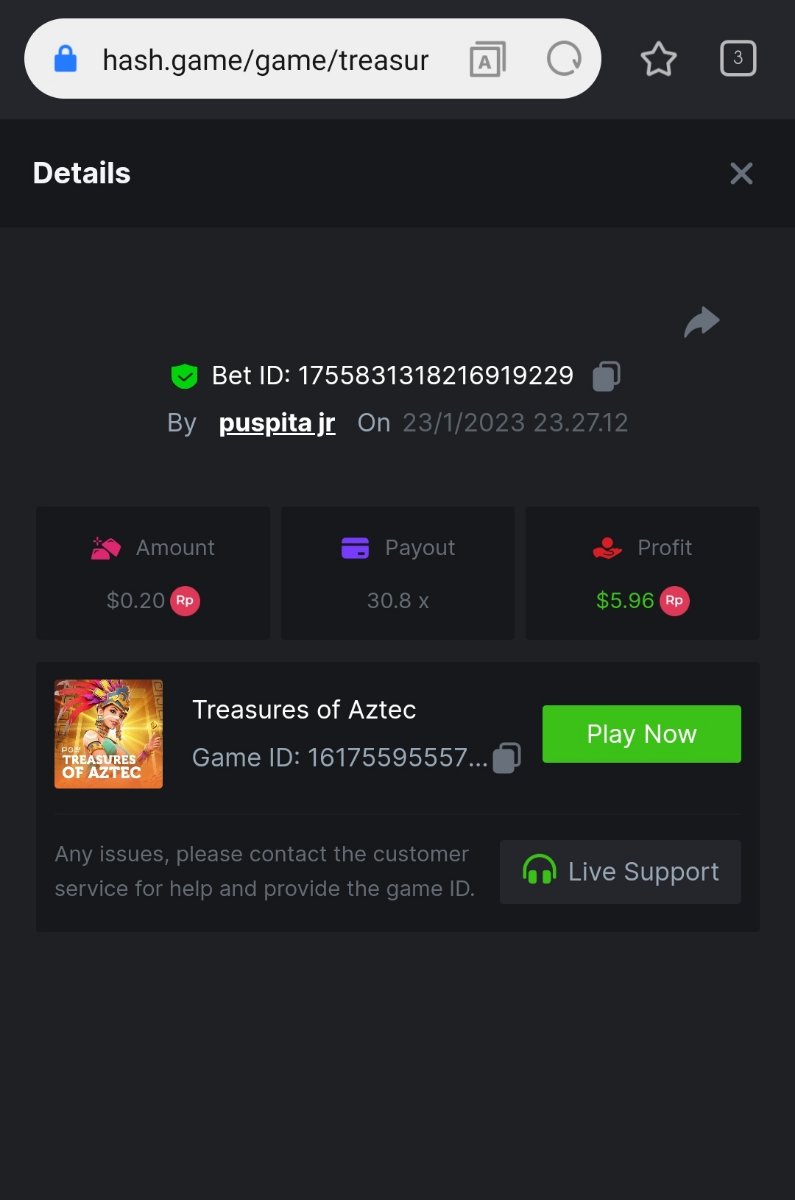Click the padlock site security icon

(x=65, y=59)
